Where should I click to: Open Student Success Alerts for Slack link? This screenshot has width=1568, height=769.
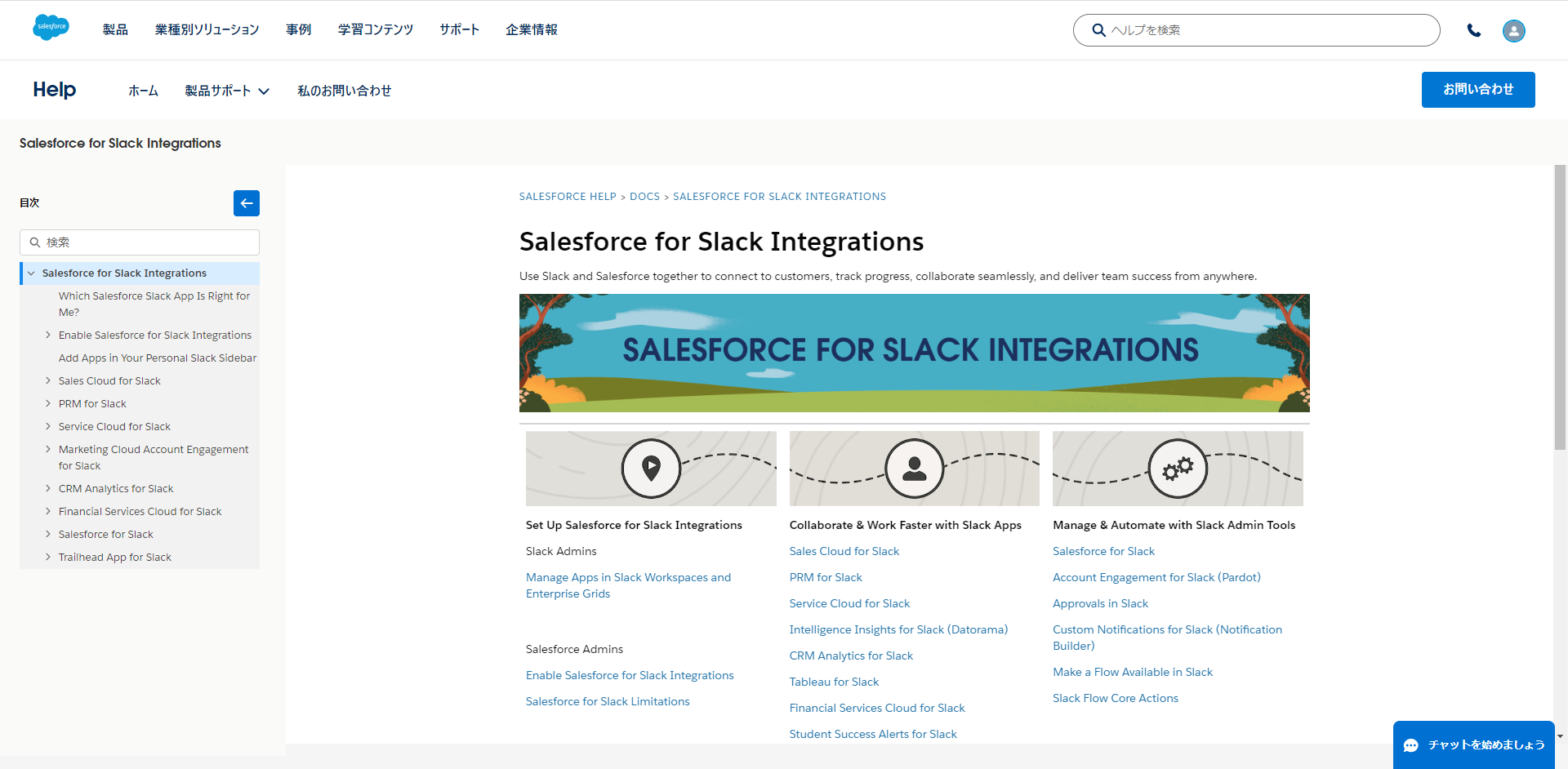873,734
